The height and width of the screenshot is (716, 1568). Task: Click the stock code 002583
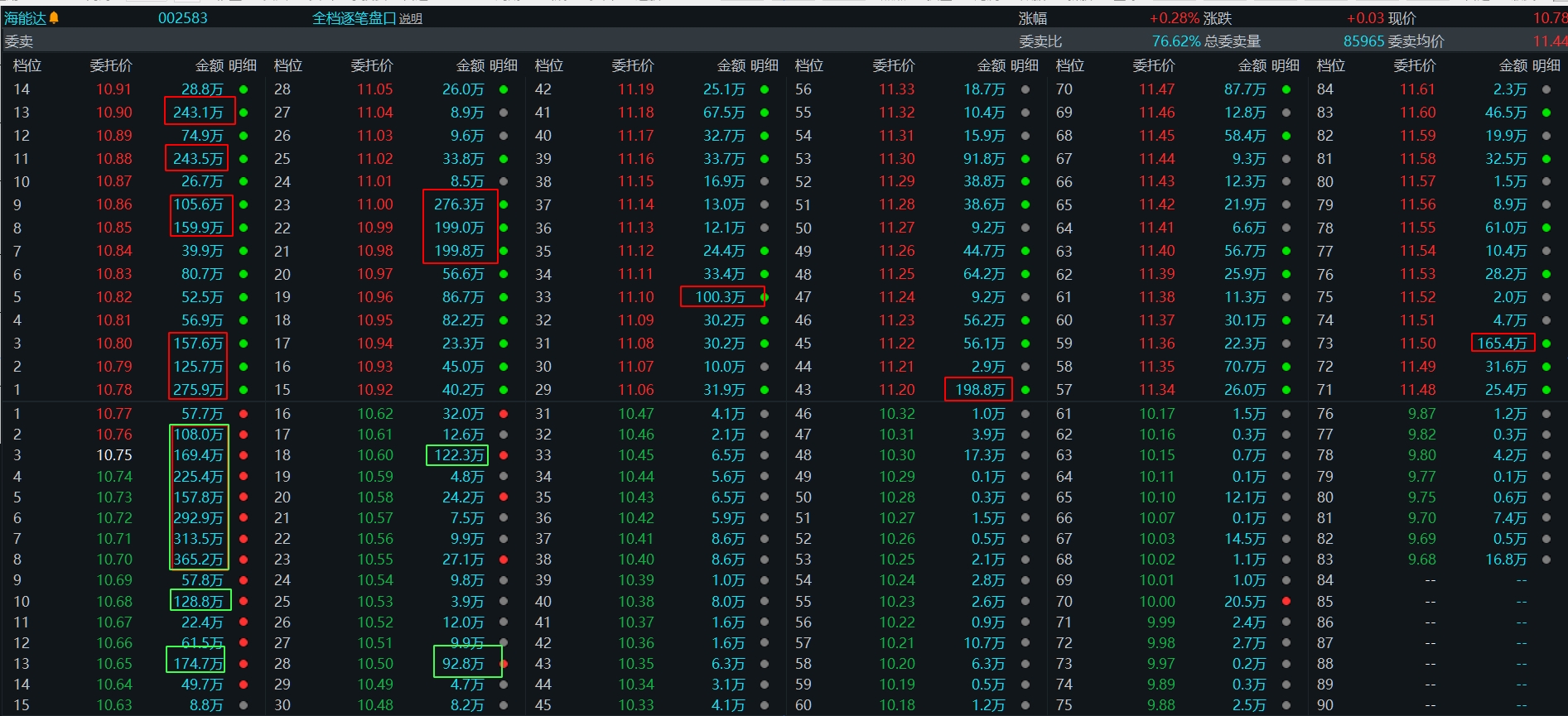click(183, 18)
